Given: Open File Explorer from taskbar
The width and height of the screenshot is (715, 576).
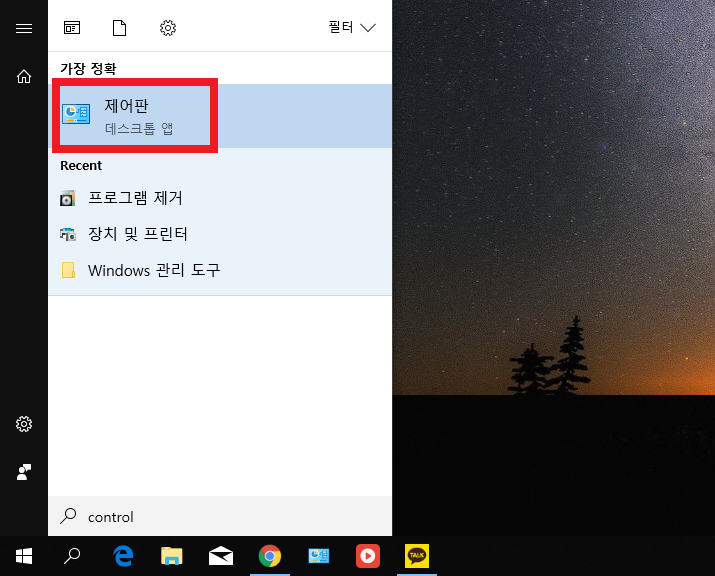Looking at the screenshot, I should pyautogui.click(x=172, y=556).
